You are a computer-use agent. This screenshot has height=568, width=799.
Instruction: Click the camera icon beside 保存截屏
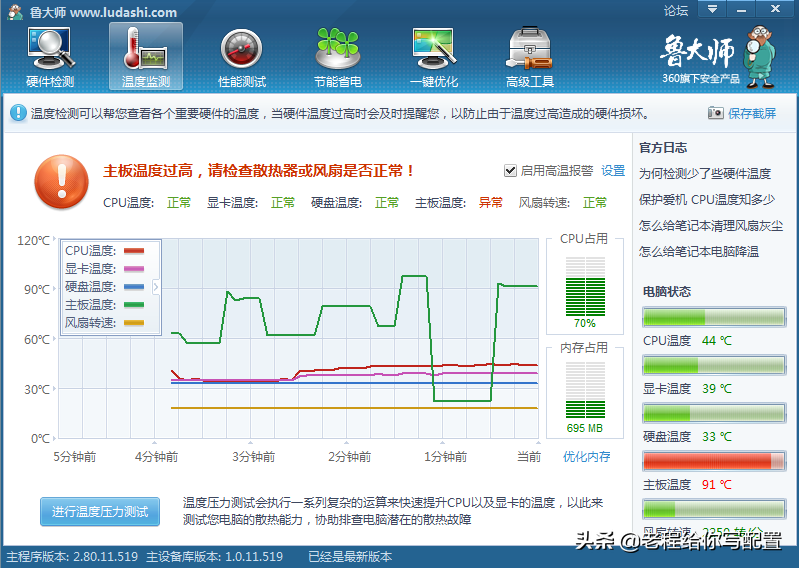[x=715, y=113]
